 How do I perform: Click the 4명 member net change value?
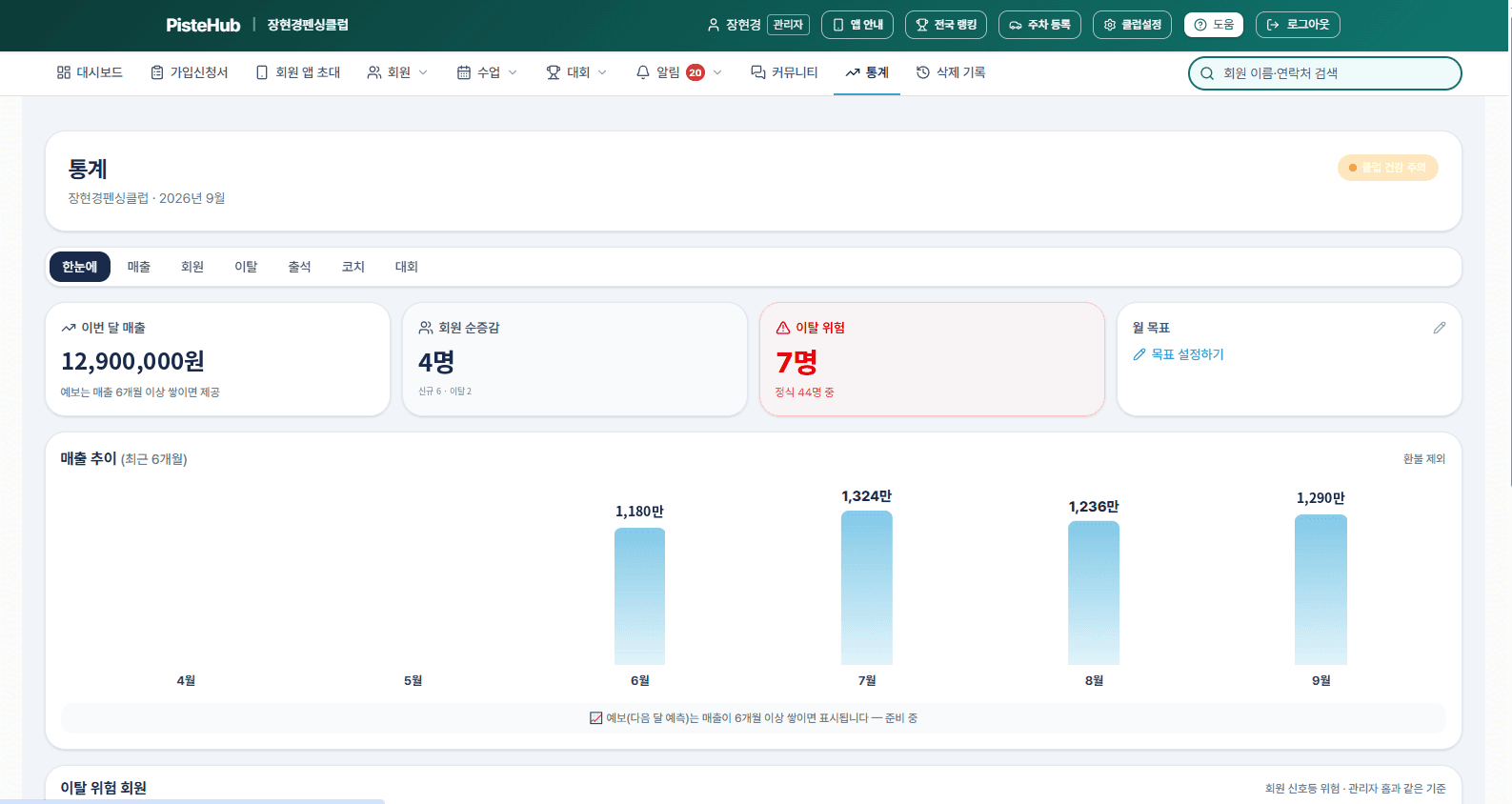tap(436, 362)
